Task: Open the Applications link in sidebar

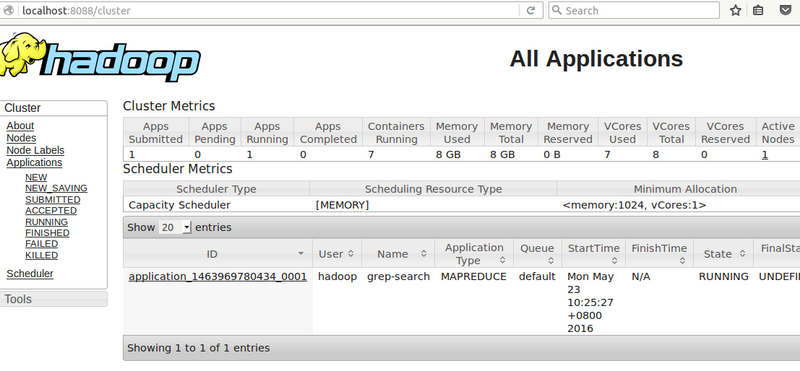Action: (34, 162)
